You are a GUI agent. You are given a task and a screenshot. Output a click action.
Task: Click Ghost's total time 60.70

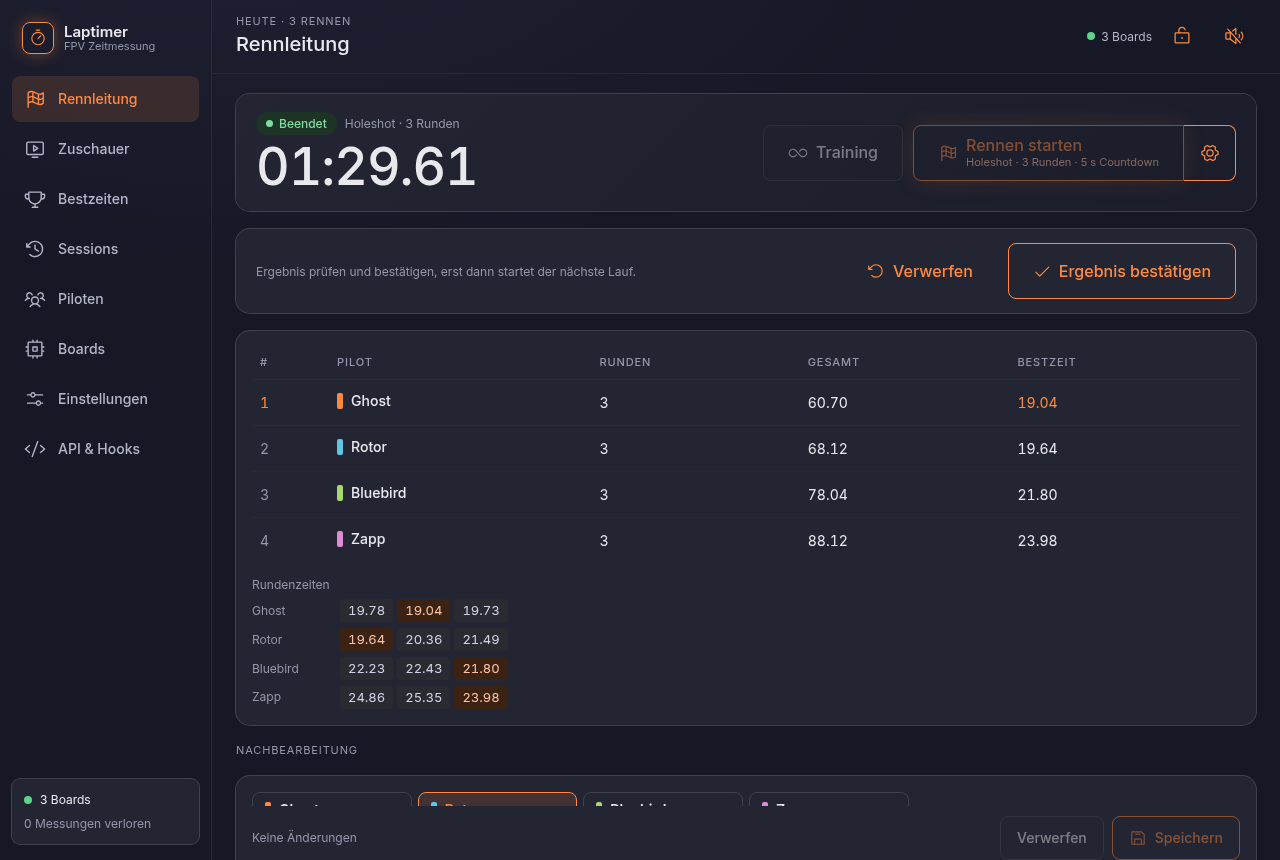tap(828, 403)
